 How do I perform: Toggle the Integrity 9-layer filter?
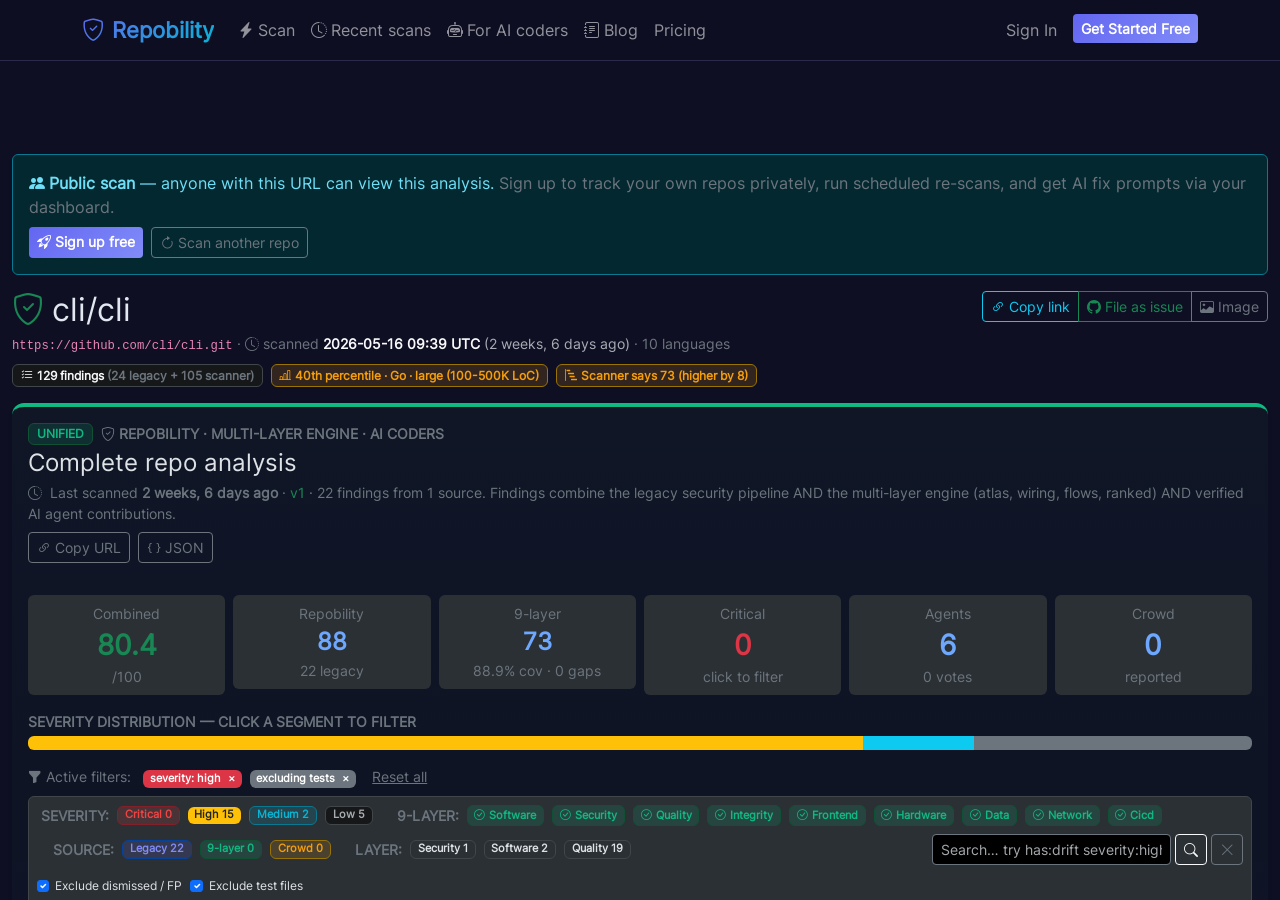744,815
